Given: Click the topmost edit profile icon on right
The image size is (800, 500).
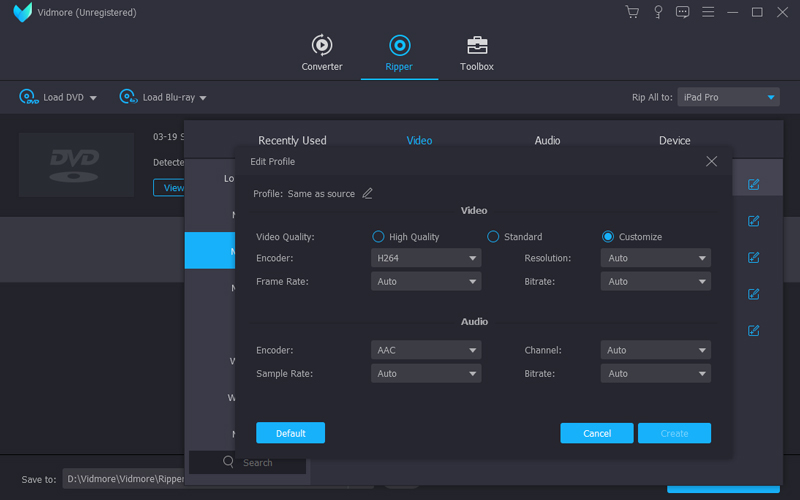Looking at the screenshot, I should [x=753, y=185].
